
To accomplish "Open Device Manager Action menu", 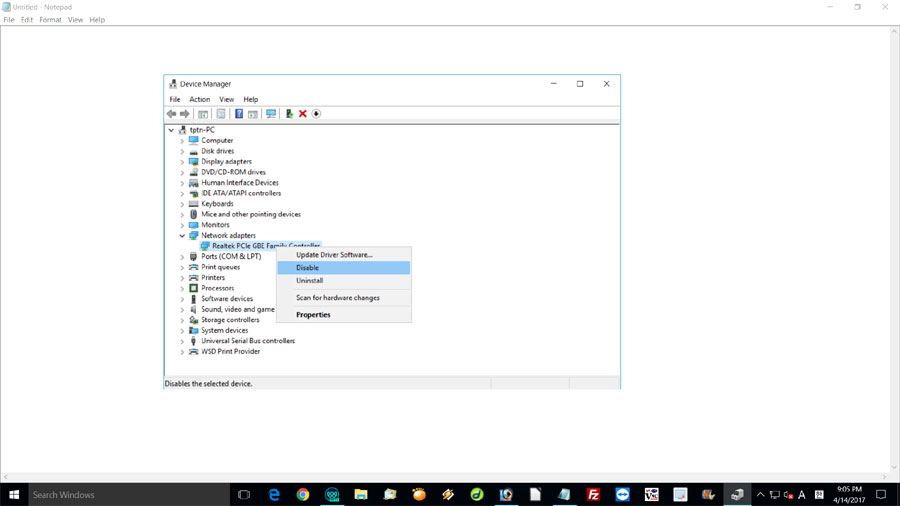I will (x=200, y=99).
